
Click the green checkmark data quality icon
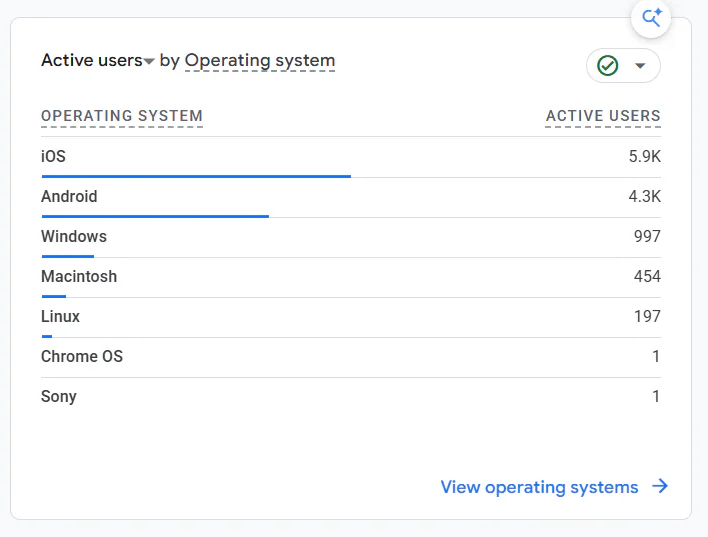[607, 66]
